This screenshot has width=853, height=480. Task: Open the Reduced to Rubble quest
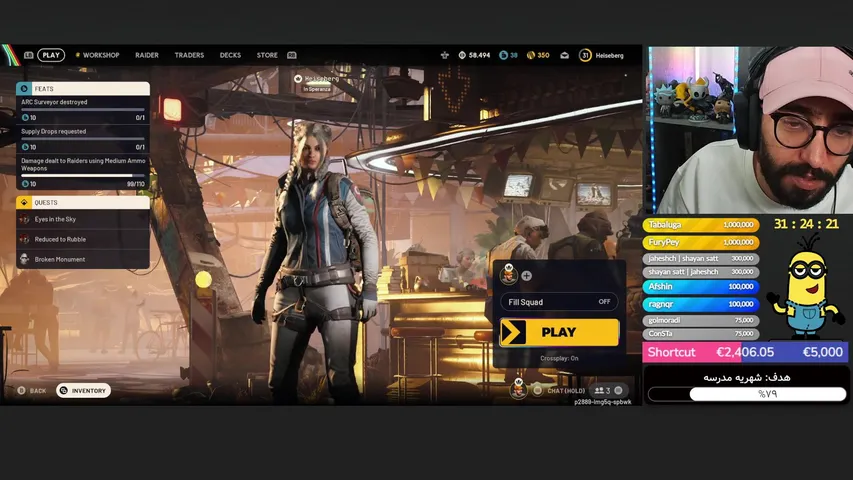(x=83, y=239)
